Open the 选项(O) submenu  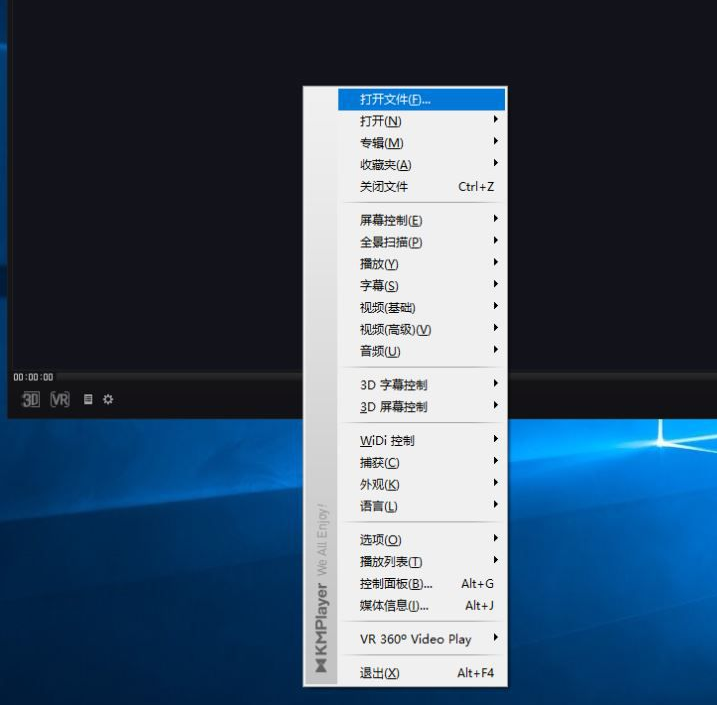pyautogui.click(x=380, y=540)
